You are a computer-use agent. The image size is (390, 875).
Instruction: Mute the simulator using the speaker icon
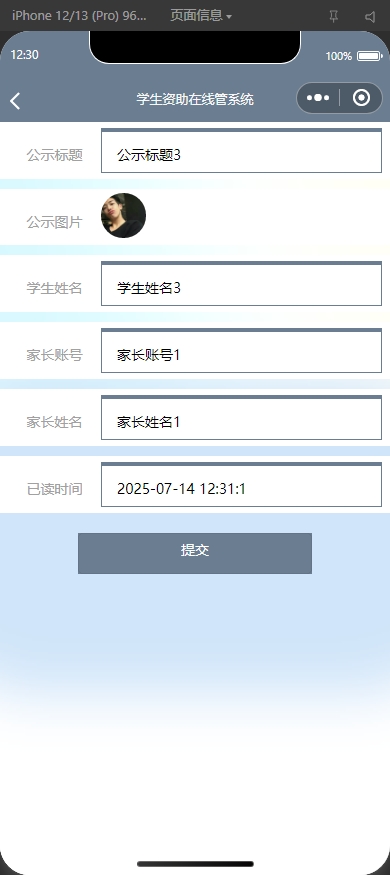coord(370,17)
